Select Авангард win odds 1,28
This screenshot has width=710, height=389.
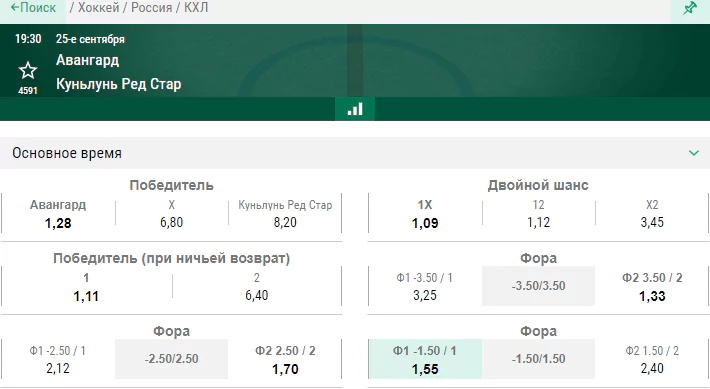click(58, 213)
